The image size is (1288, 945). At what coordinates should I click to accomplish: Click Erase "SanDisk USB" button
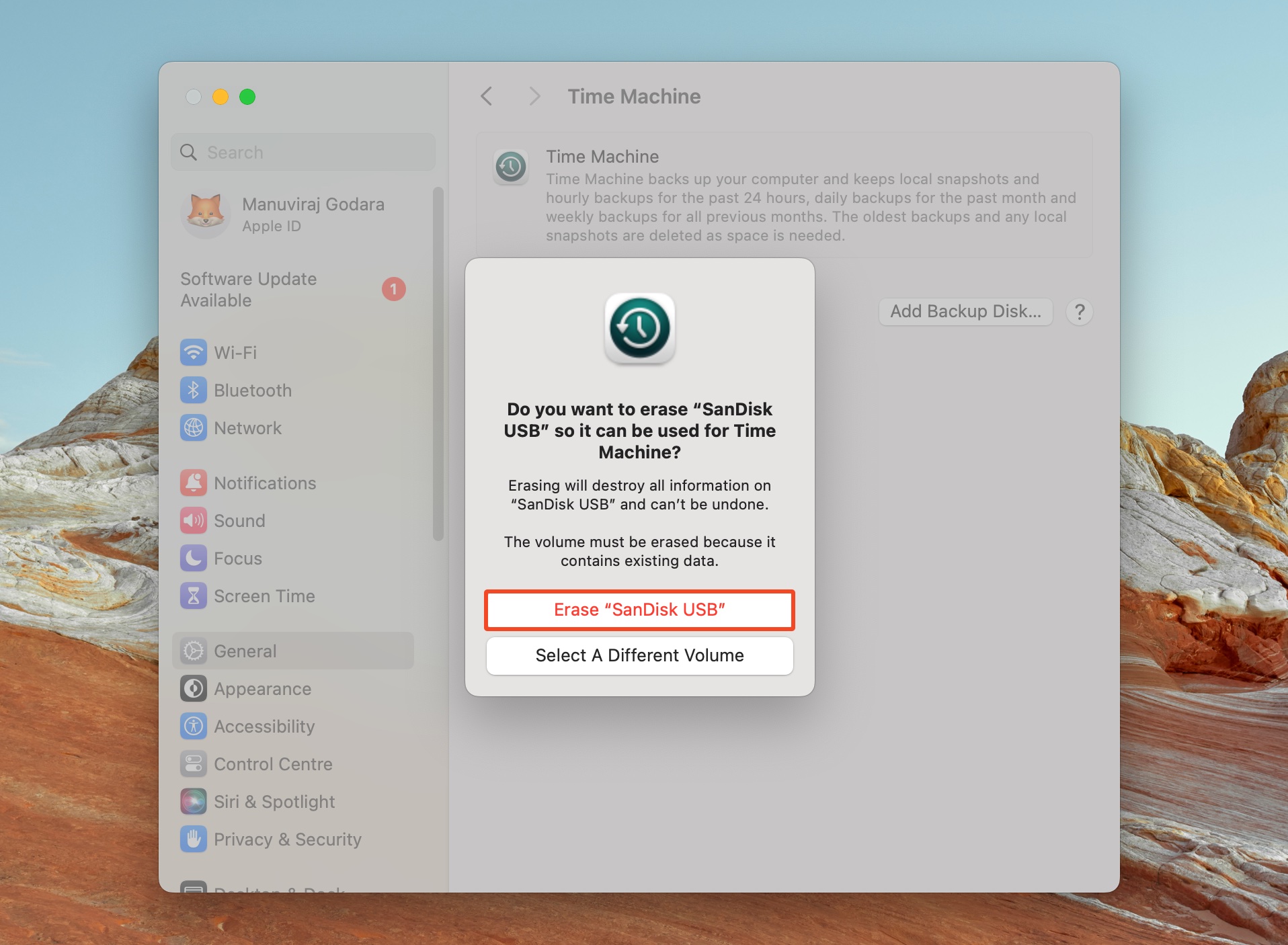coord(640,610)
